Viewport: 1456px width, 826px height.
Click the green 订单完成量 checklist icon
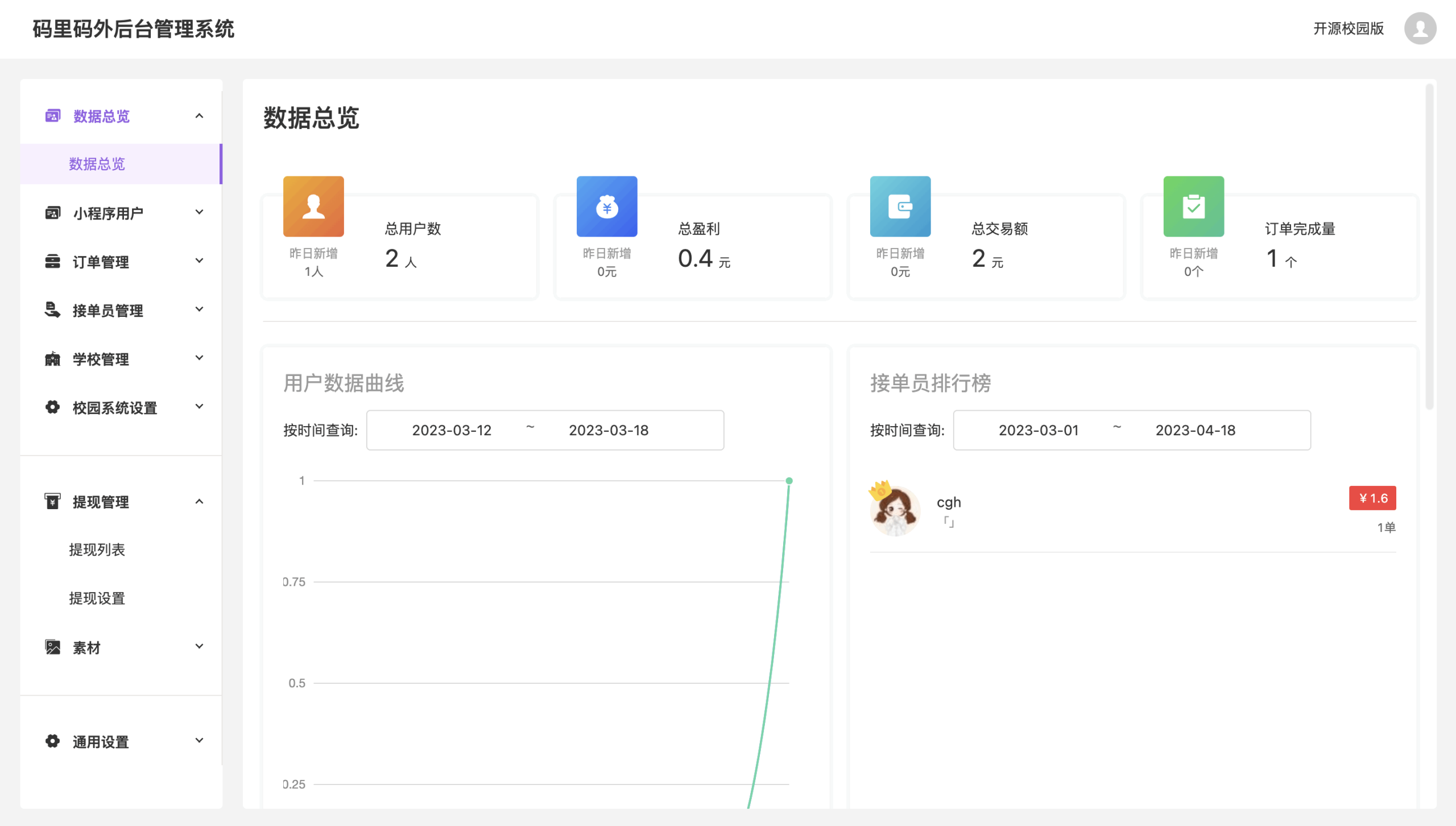click(x=1194, y=206)
